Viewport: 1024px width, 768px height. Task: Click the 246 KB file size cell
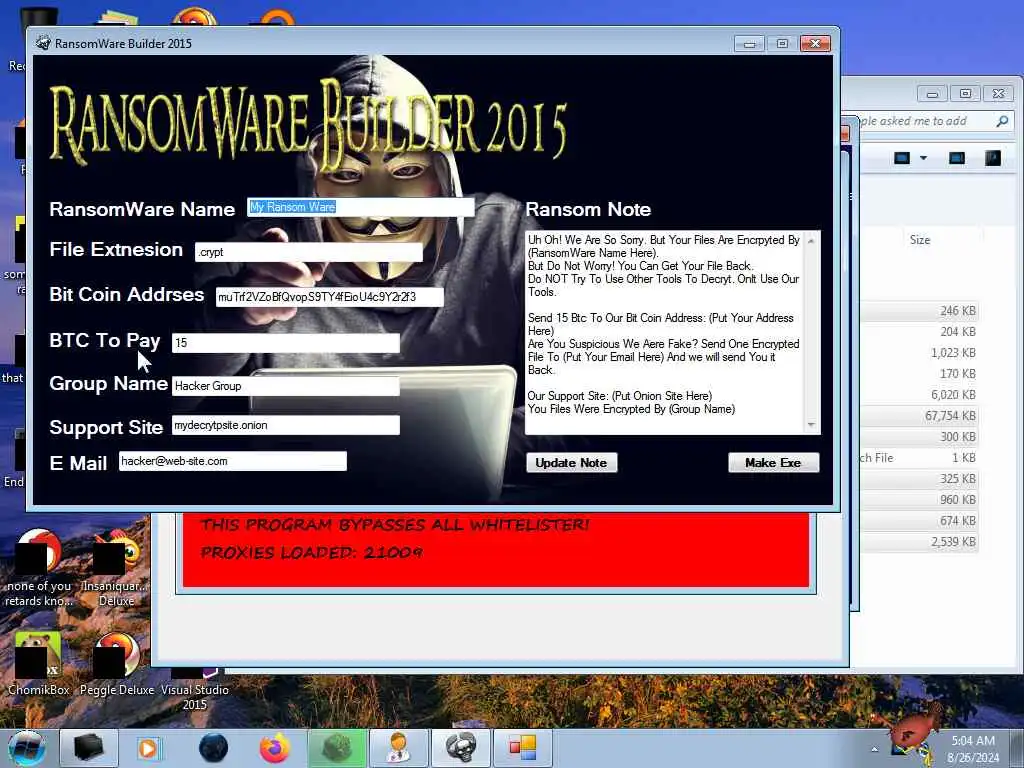[x=958, y=311]
